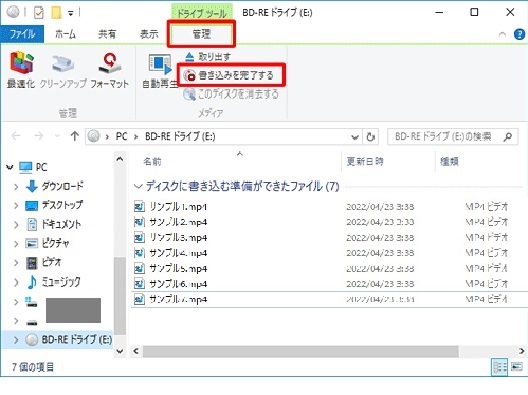Viewport: 528px width, 395px height.
Task: Switch to details view in status bar
Action: click(x=499, y=366)
